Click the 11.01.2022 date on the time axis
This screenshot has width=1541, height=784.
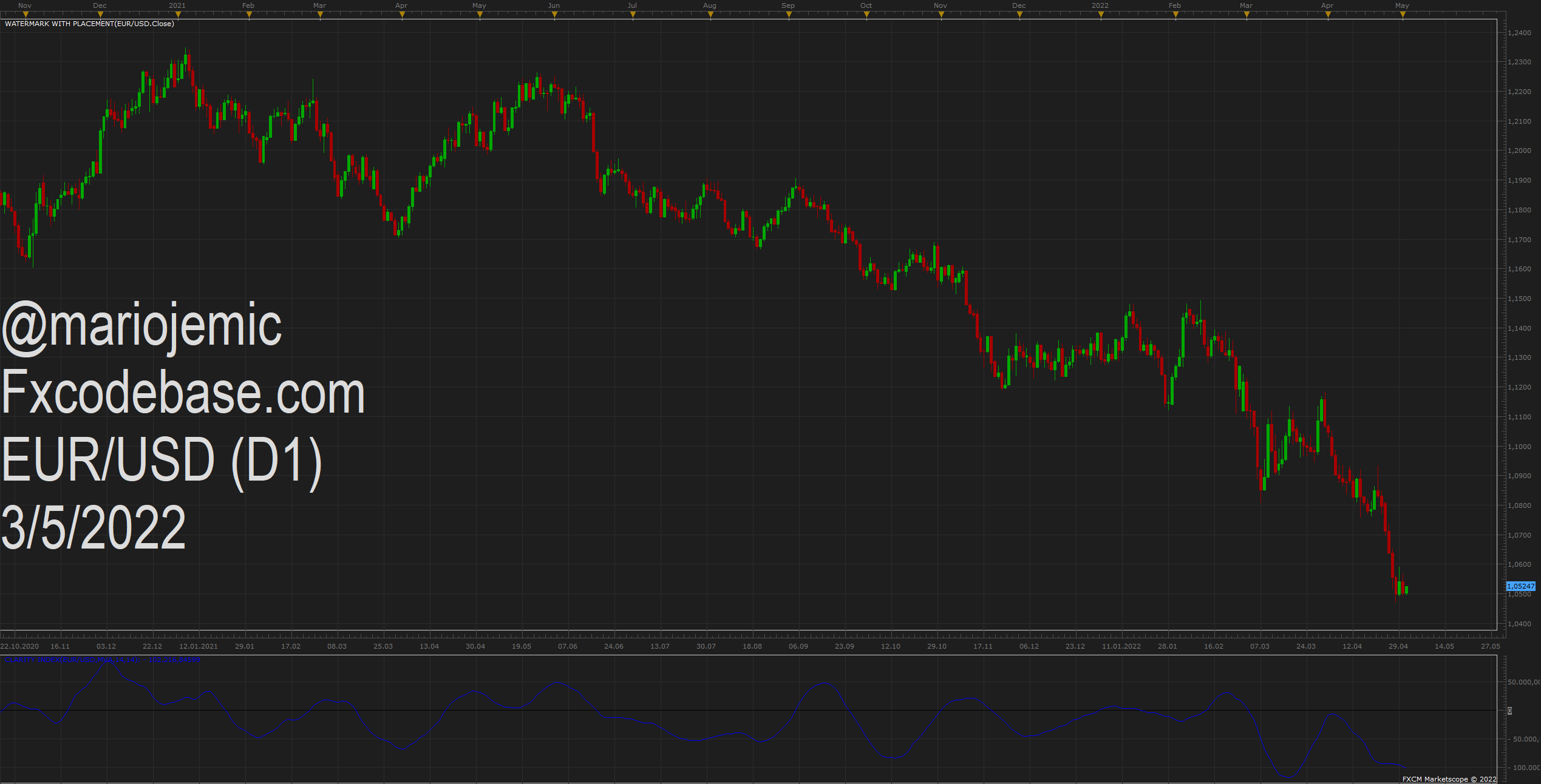tap(1121, 646)
